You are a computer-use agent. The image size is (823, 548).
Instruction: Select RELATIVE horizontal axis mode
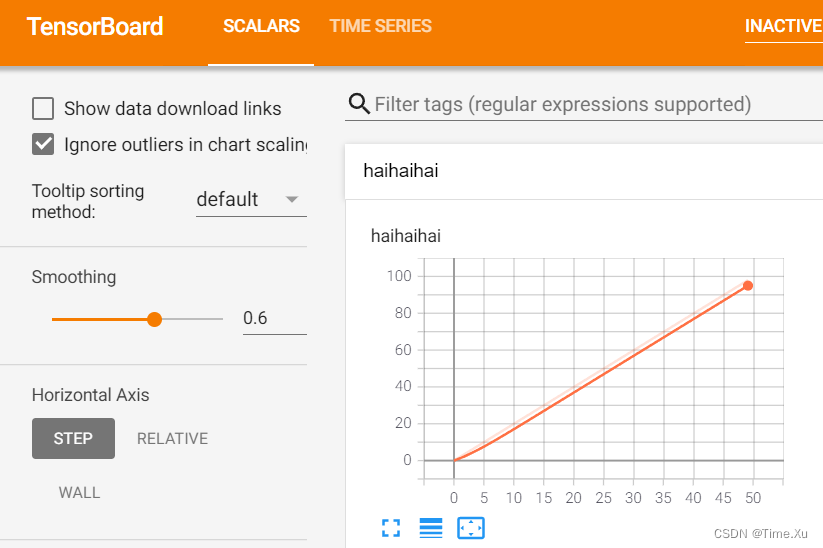pos(172,438)
